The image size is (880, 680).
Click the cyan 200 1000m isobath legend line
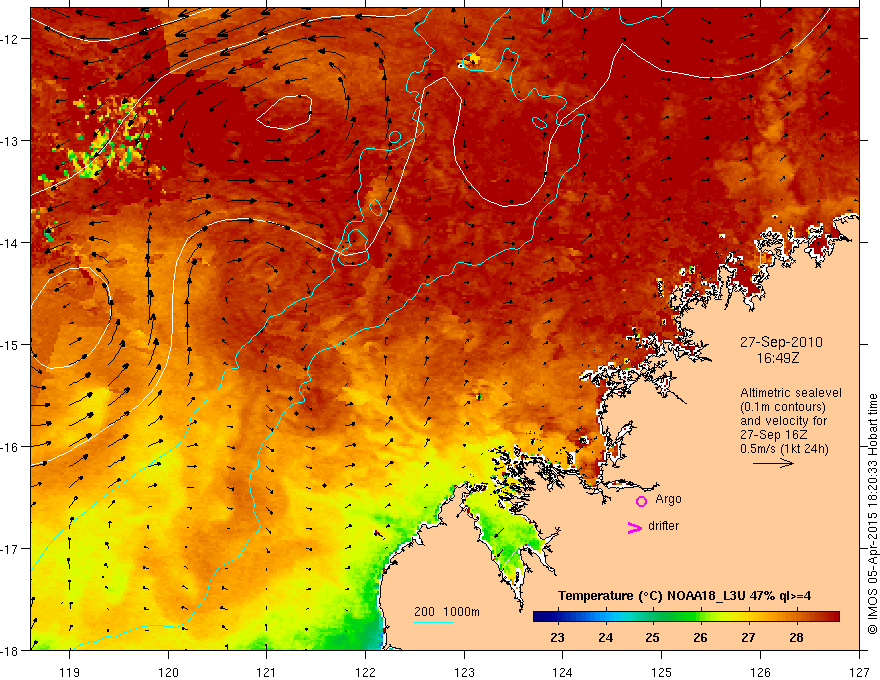pos(434,622)
